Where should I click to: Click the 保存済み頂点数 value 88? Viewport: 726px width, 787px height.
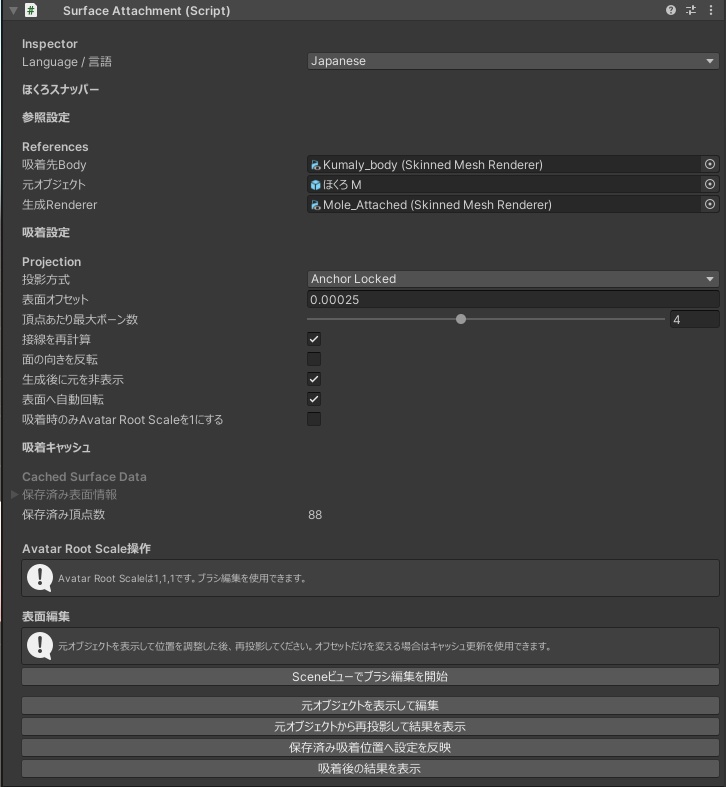pyautogui.click(x=315, y=515)
